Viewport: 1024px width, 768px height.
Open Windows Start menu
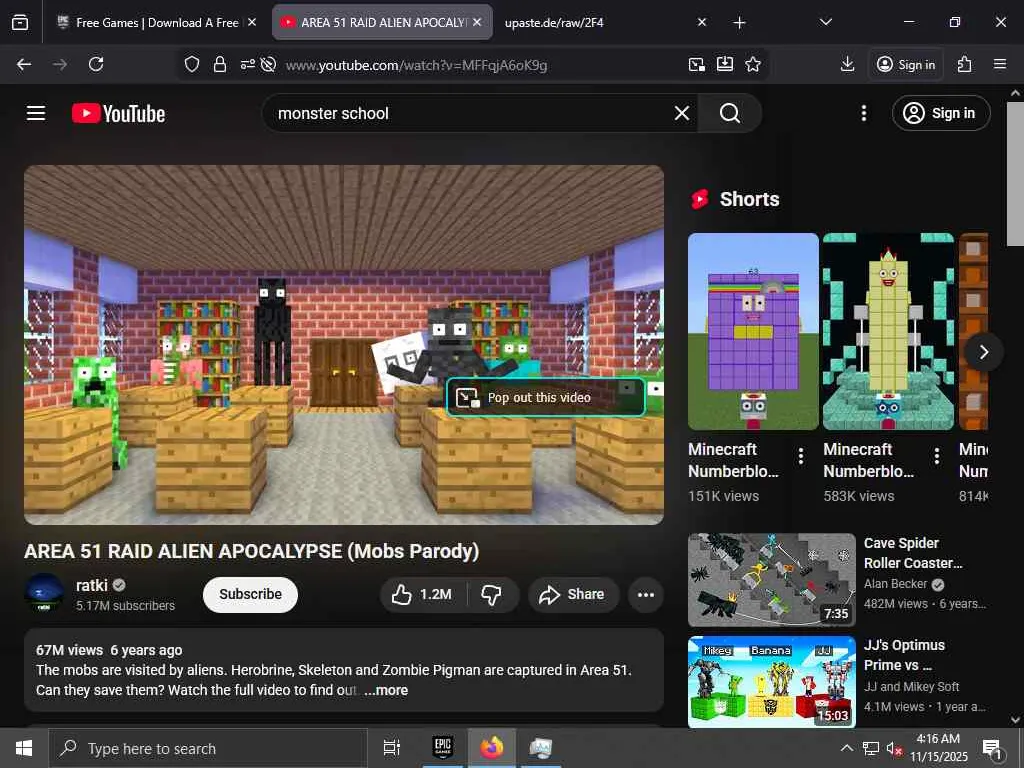coord(24,748)
